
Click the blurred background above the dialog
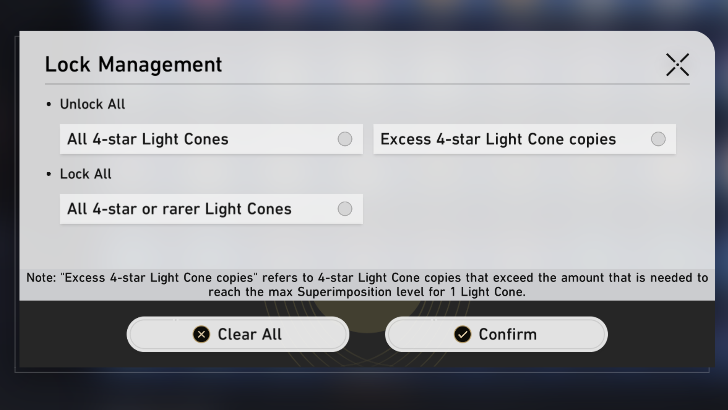point(364,14)
